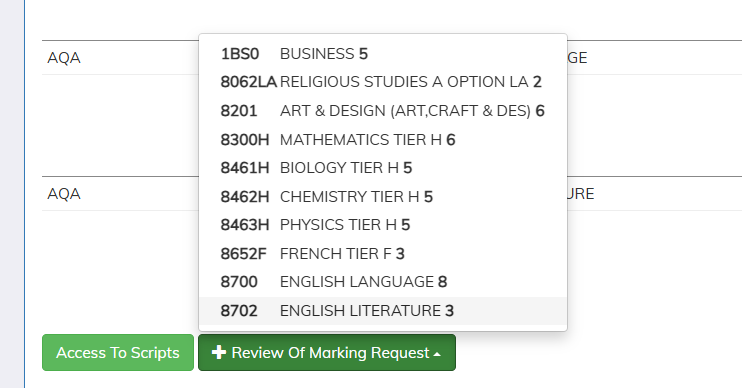742x388 pixels.
Task: Click the subject code 1BS0
Action: click(x=240, y=54)
